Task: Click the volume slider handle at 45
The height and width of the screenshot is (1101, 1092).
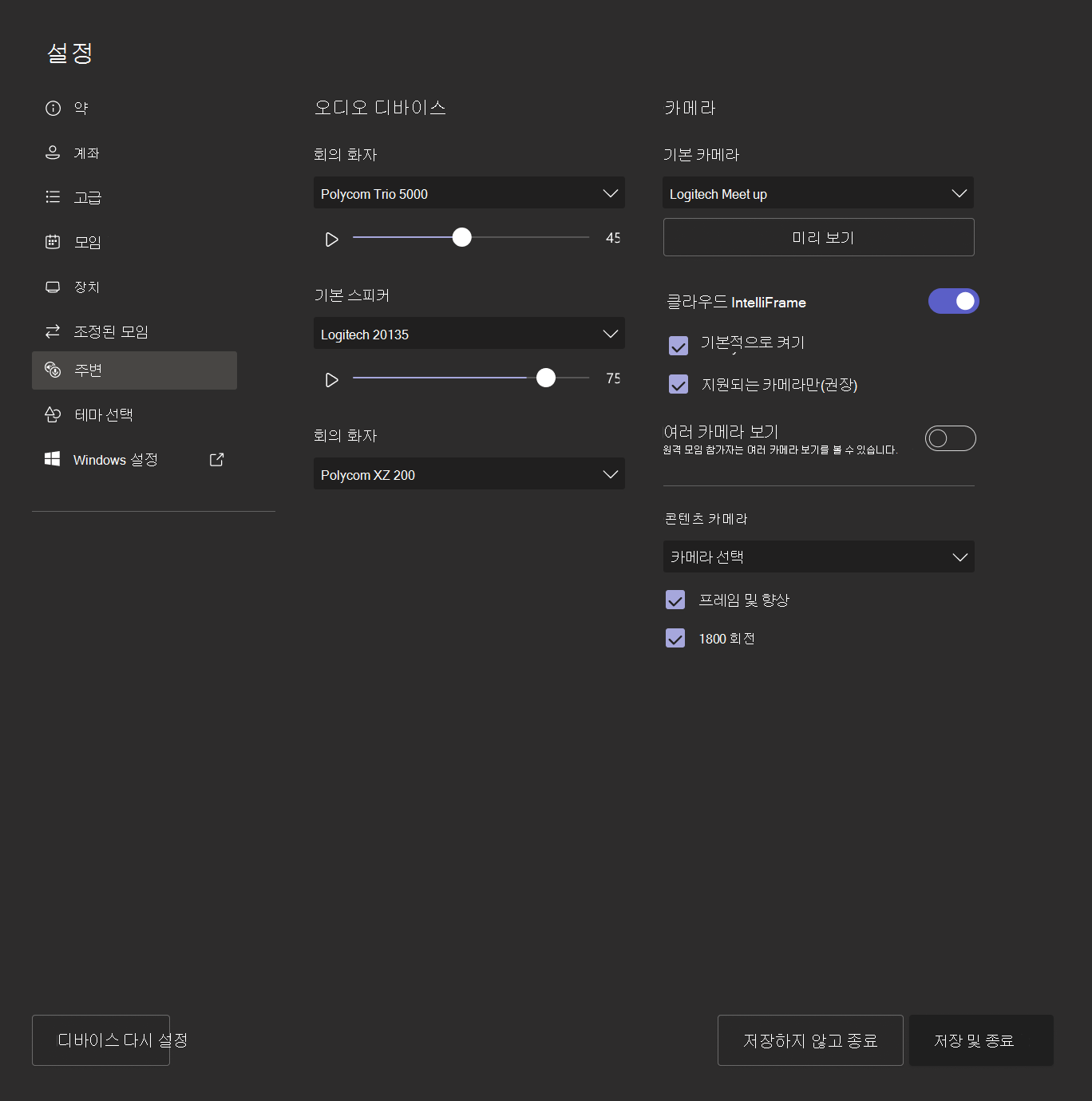Action: pos(461,237)
